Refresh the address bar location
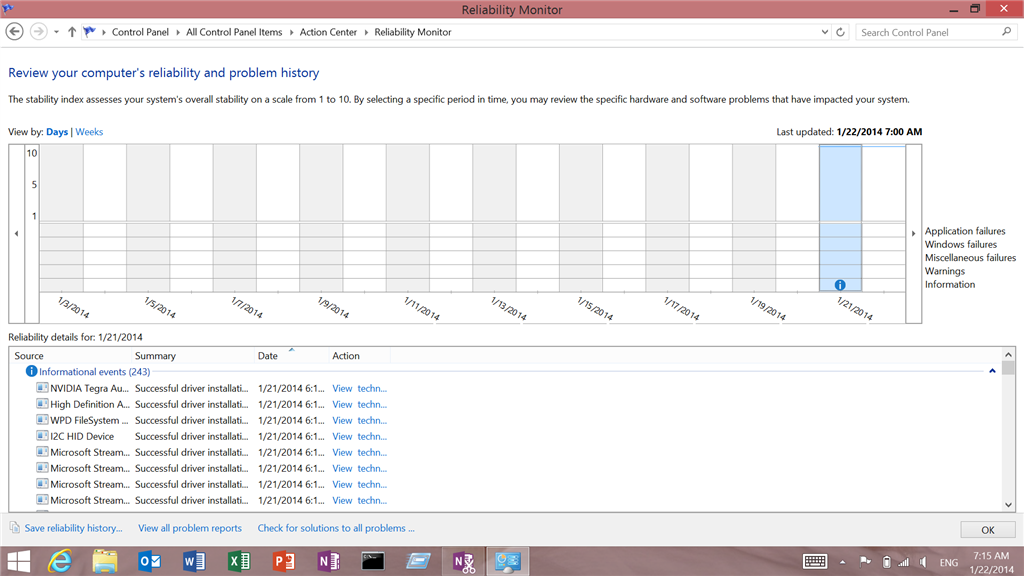Screen dimensions: 1024x576 pyautogui.click(x=840, y=32)
